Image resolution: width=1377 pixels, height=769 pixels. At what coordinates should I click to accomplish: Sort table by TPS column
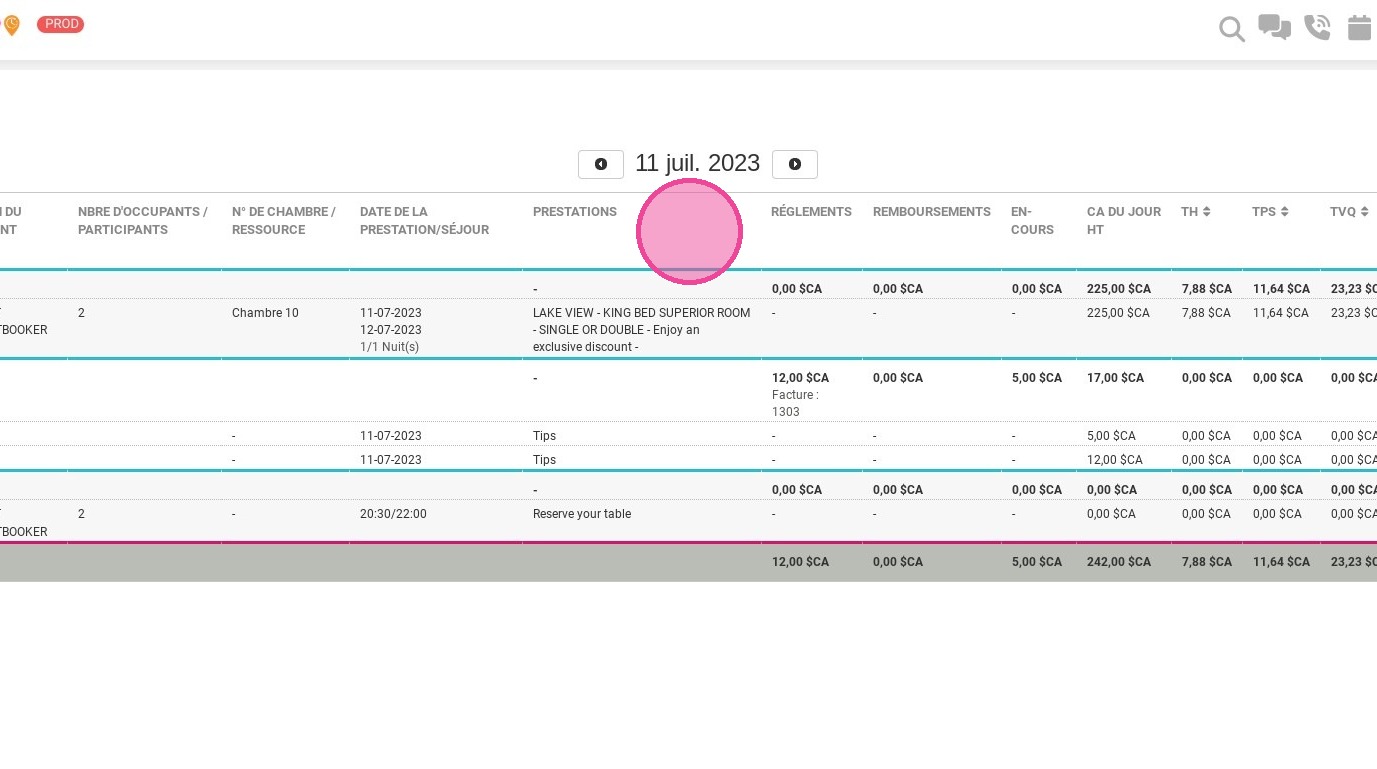tap(1270, 212)
